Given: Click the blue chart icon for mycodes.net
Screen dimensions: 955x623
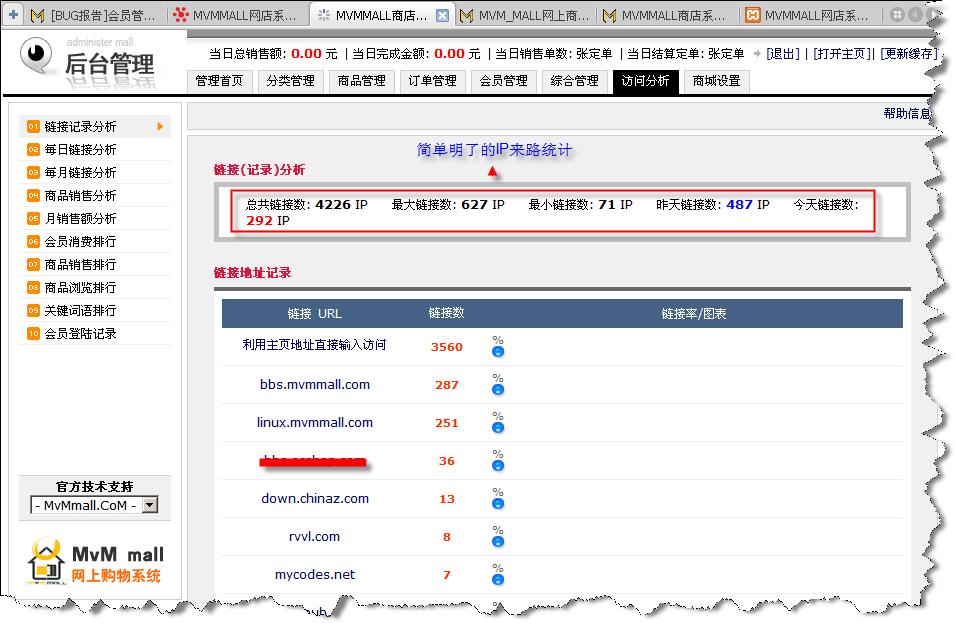Looking at the screenshot, I should pos(498,579).
